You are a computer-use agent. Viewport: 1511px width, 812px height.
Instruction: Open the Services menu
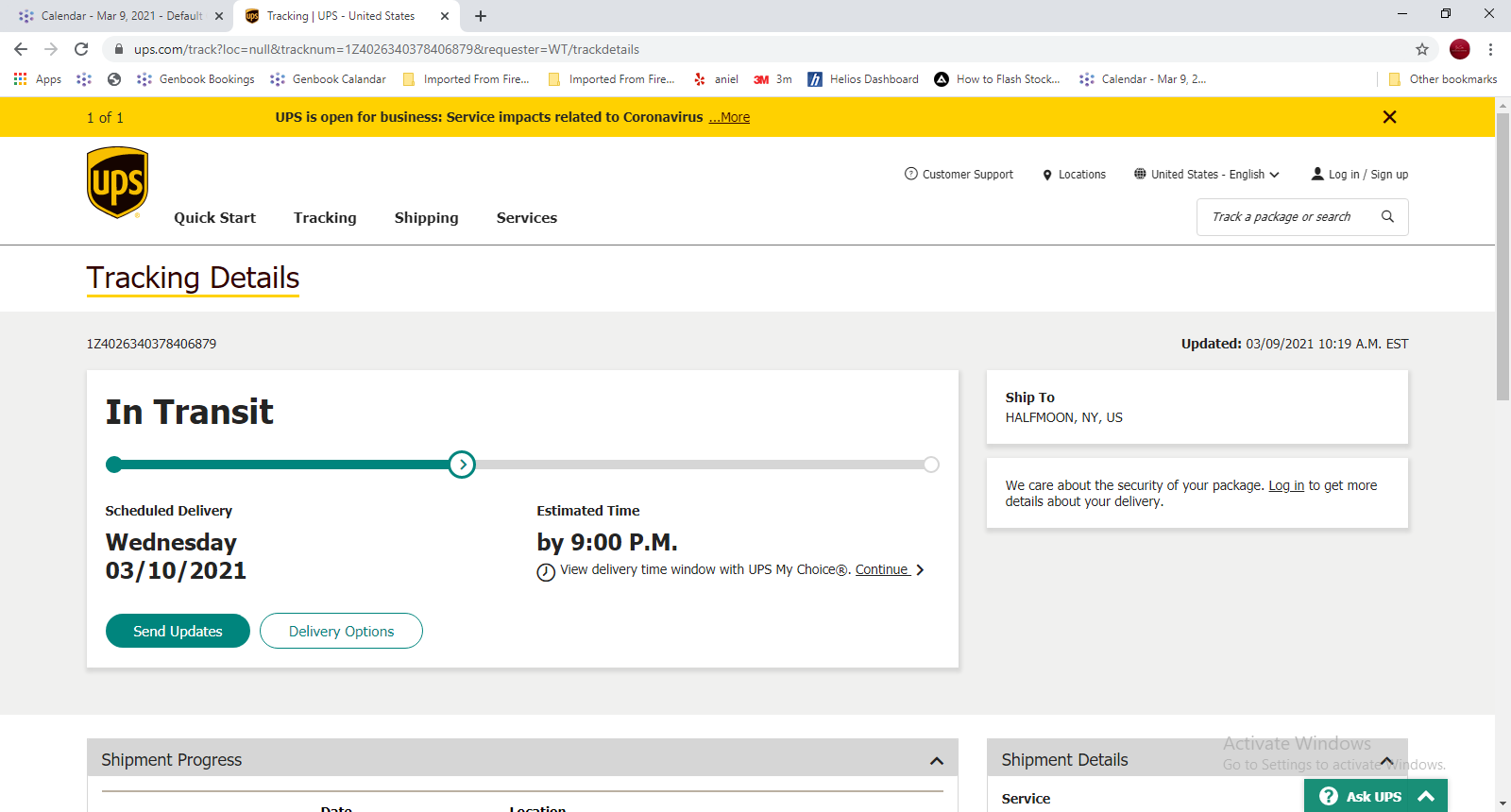[x=527, y=218]
